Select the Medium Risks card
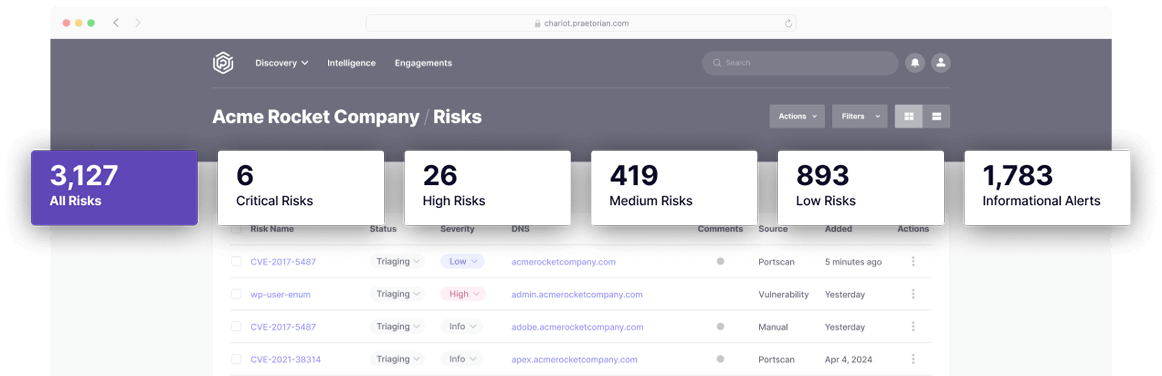1162x376 pixels. pyautogui.click(x=674, y=188)
